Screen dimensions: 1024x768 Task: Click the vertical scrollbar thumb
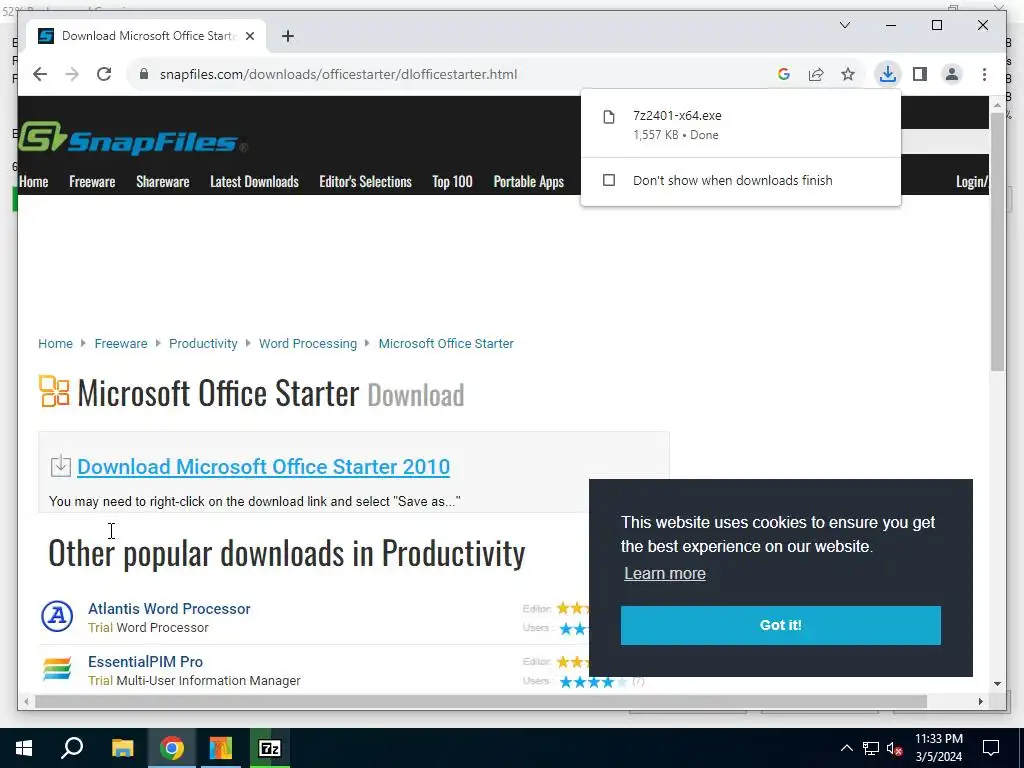coord(997,242)
